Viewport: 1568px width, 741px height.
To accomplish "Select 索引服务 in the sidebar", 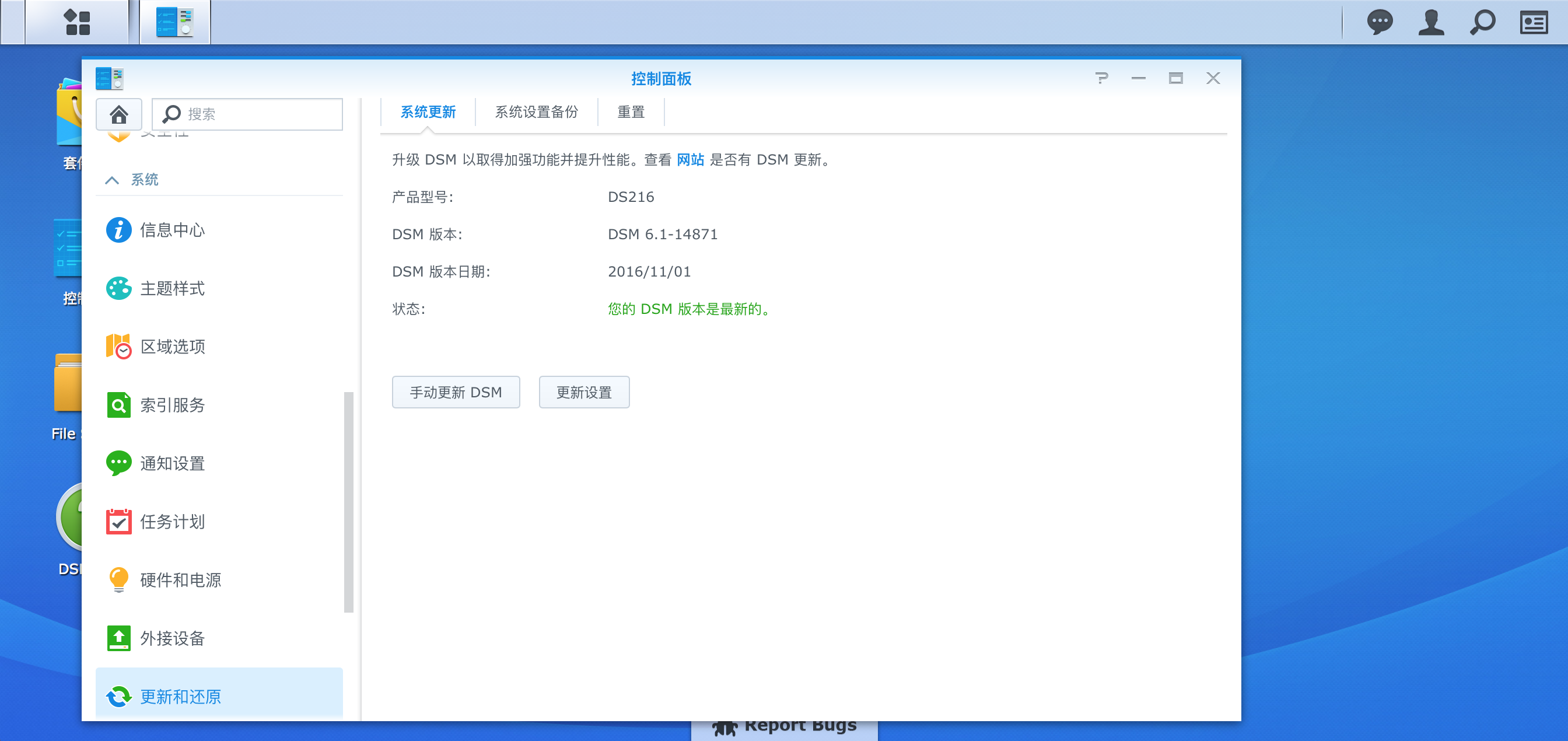I will click(x=219, y=405).
